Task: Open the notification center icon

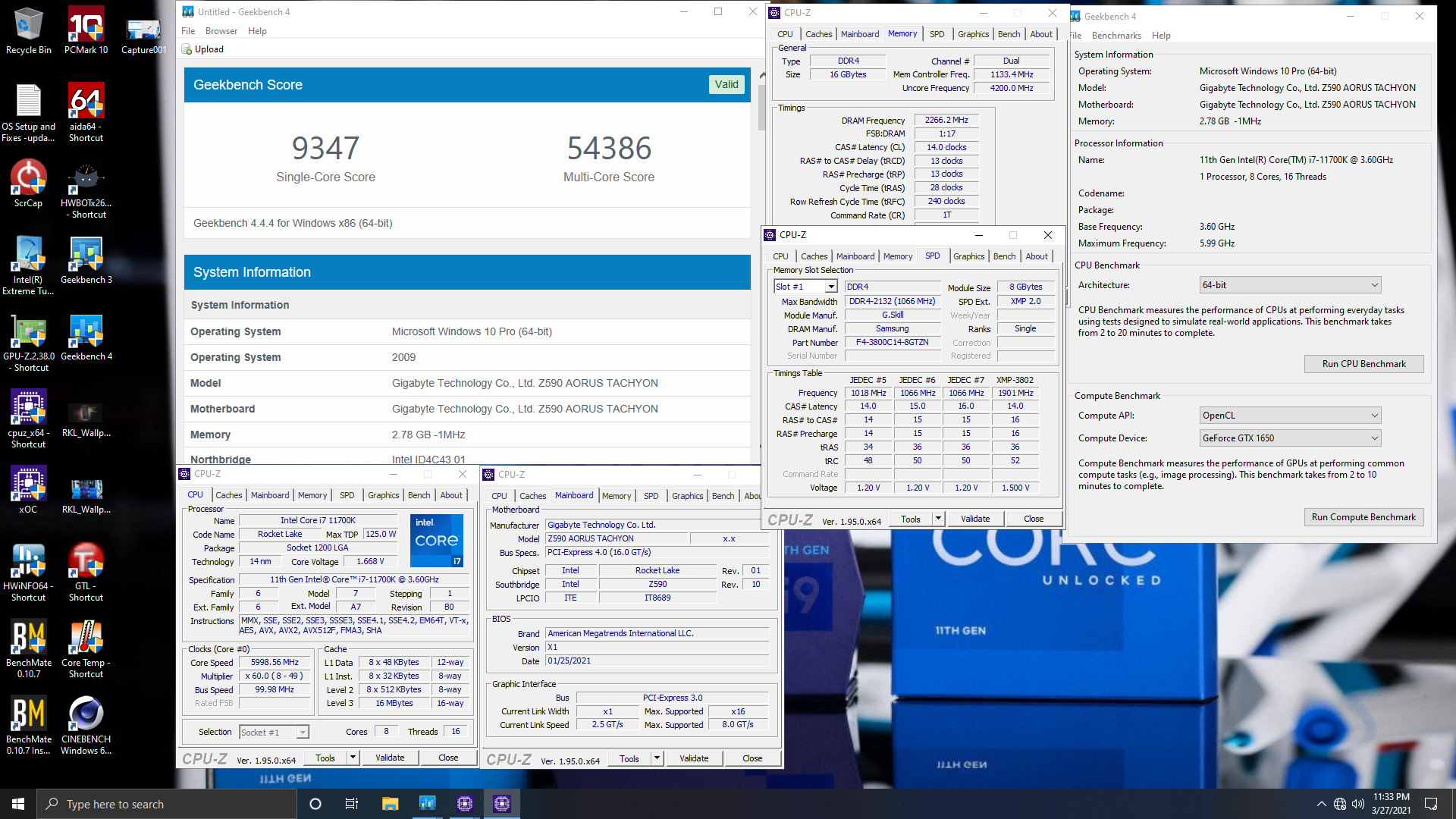Action: [1431, 804]
